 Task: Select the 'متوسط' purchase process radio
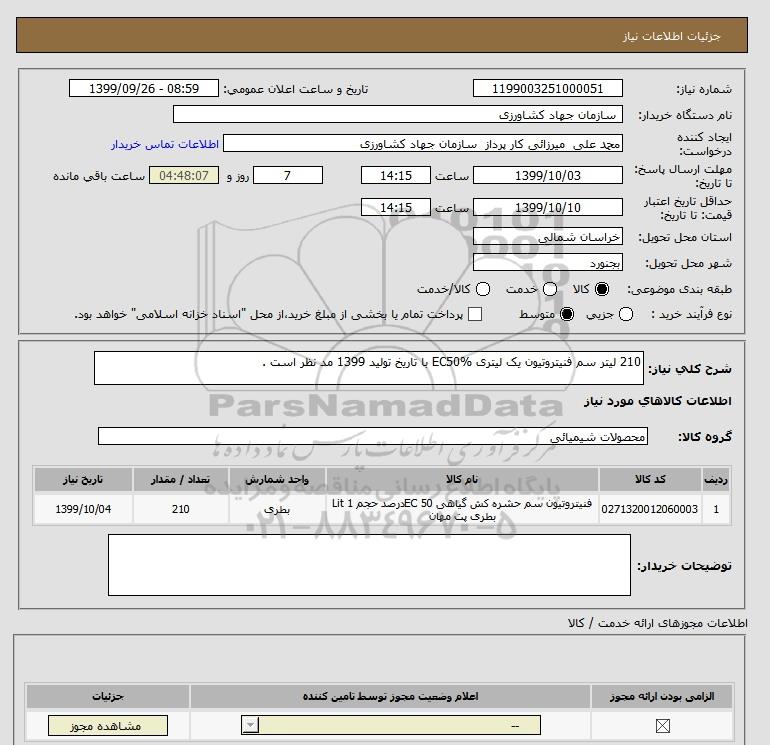click(567, 314)
